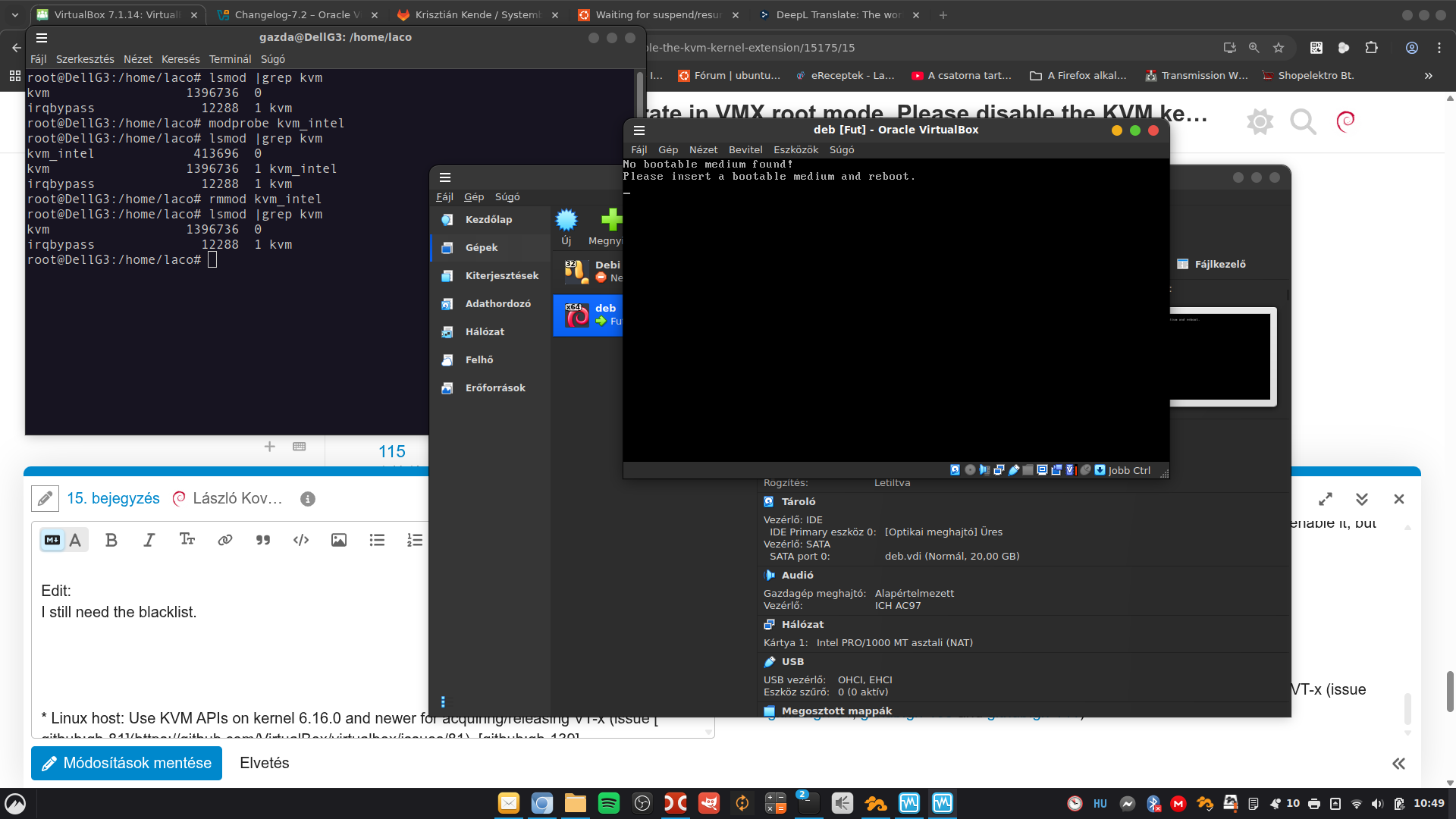
Task: Click the USB devices status bar icon
Action: tap(1014, 470)
